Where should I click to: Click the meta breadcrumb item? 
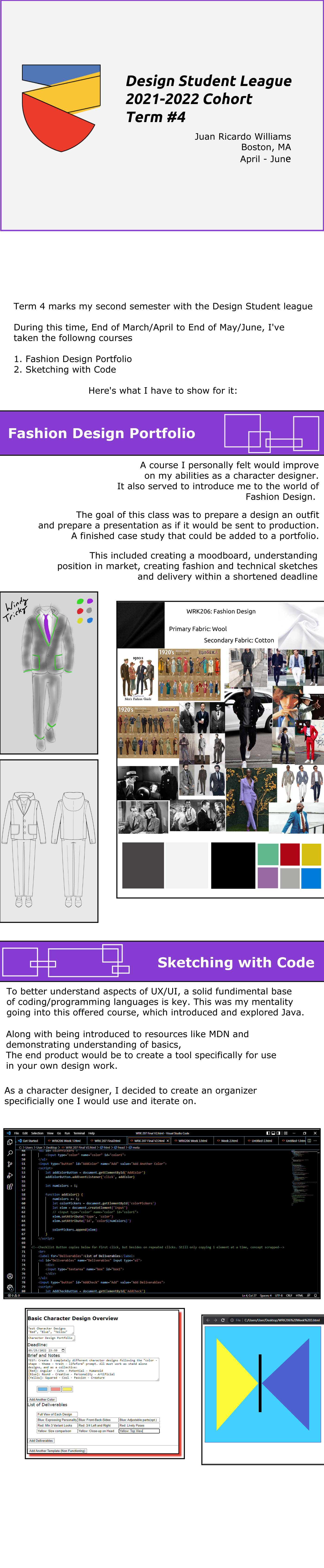(134, 1147)
